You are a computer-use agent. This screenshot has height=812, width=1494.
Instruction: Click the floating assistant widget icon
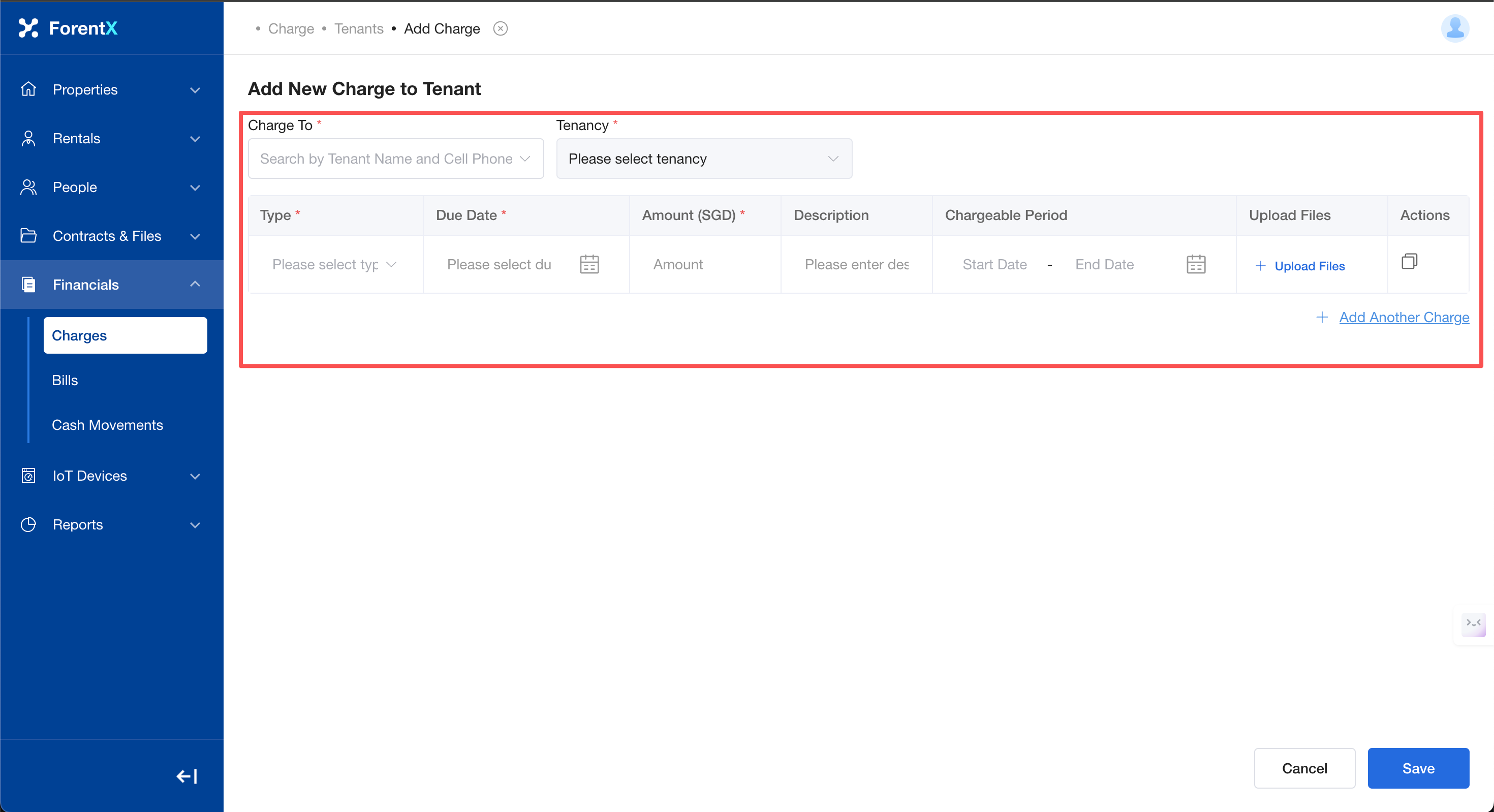pos(1474,623)
